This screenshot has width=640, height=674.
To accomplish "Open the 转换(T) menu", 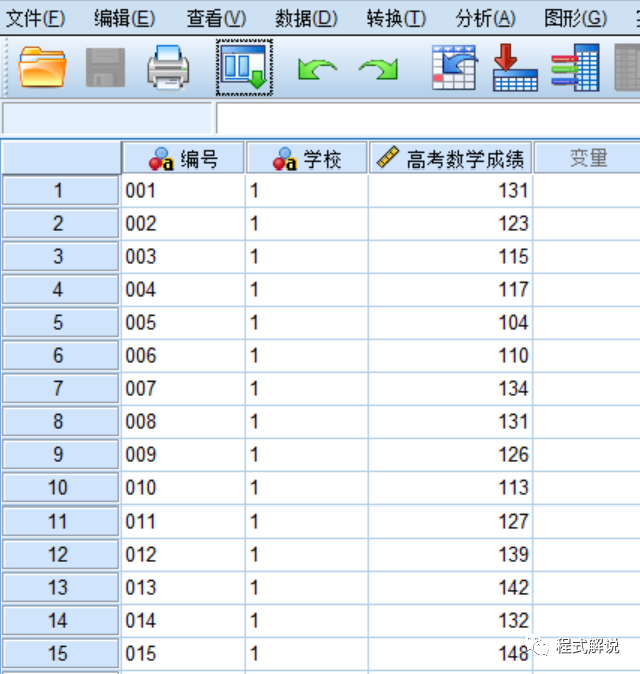I will coord(396,18).
